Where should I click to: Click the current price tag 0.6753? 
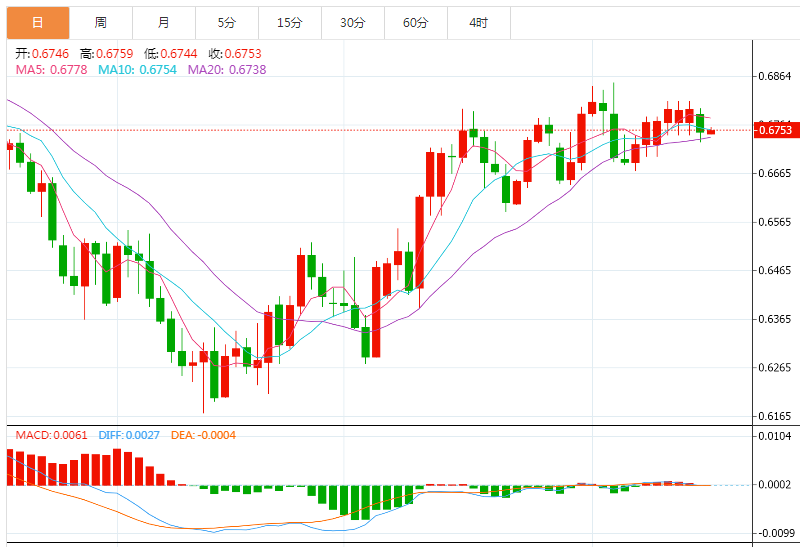point(776,130)
